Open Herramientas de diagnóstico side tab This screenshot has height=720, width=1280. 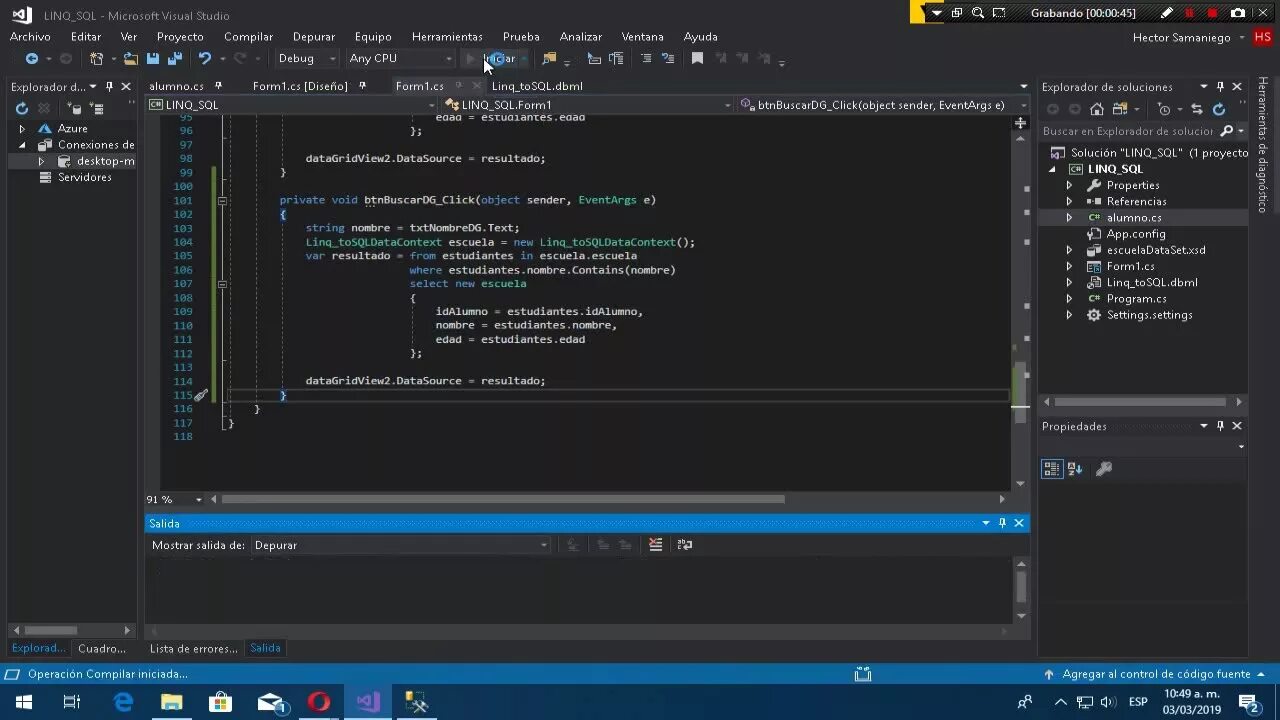1263,146
